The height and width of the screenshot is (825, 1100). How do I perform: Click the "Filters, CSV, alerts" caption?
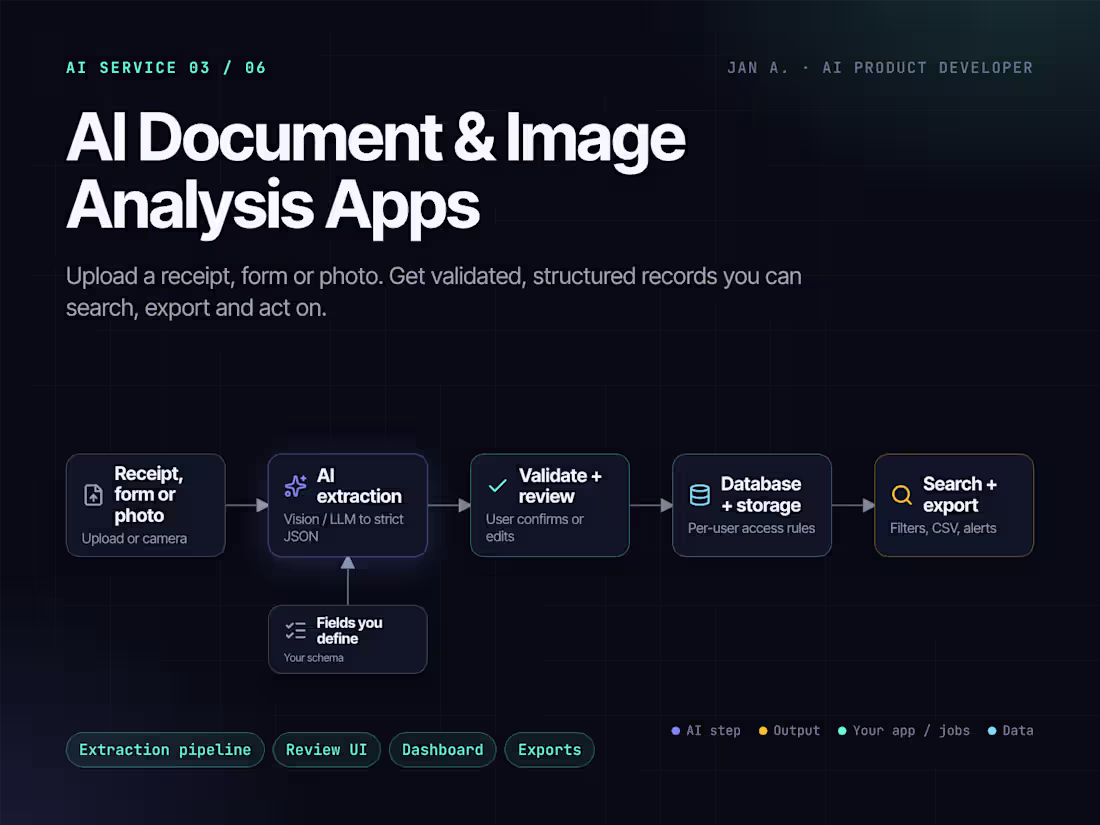(x=943, y=528)
